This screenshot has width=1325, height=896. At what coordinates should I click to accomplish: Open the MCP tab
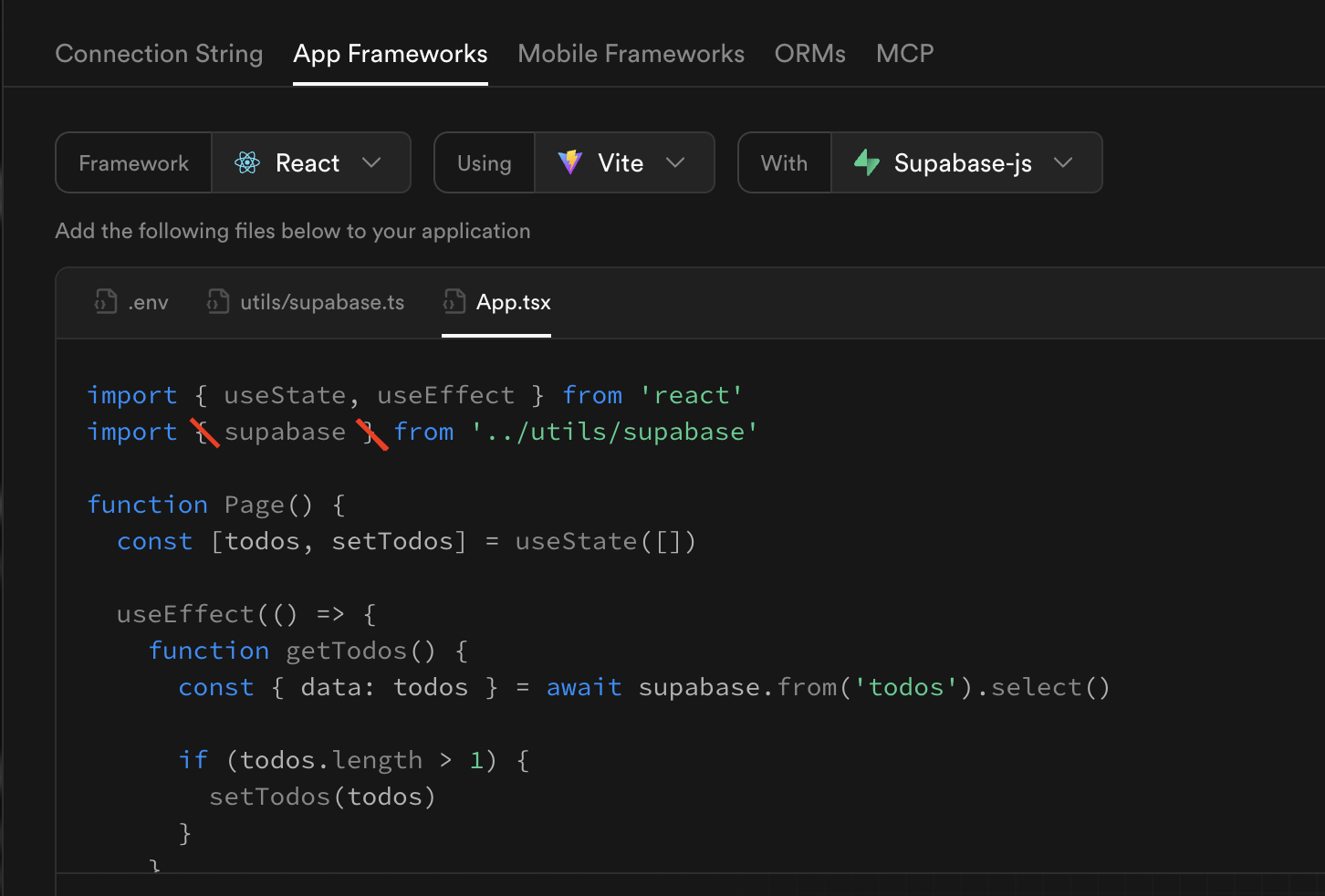pos(904,53)
